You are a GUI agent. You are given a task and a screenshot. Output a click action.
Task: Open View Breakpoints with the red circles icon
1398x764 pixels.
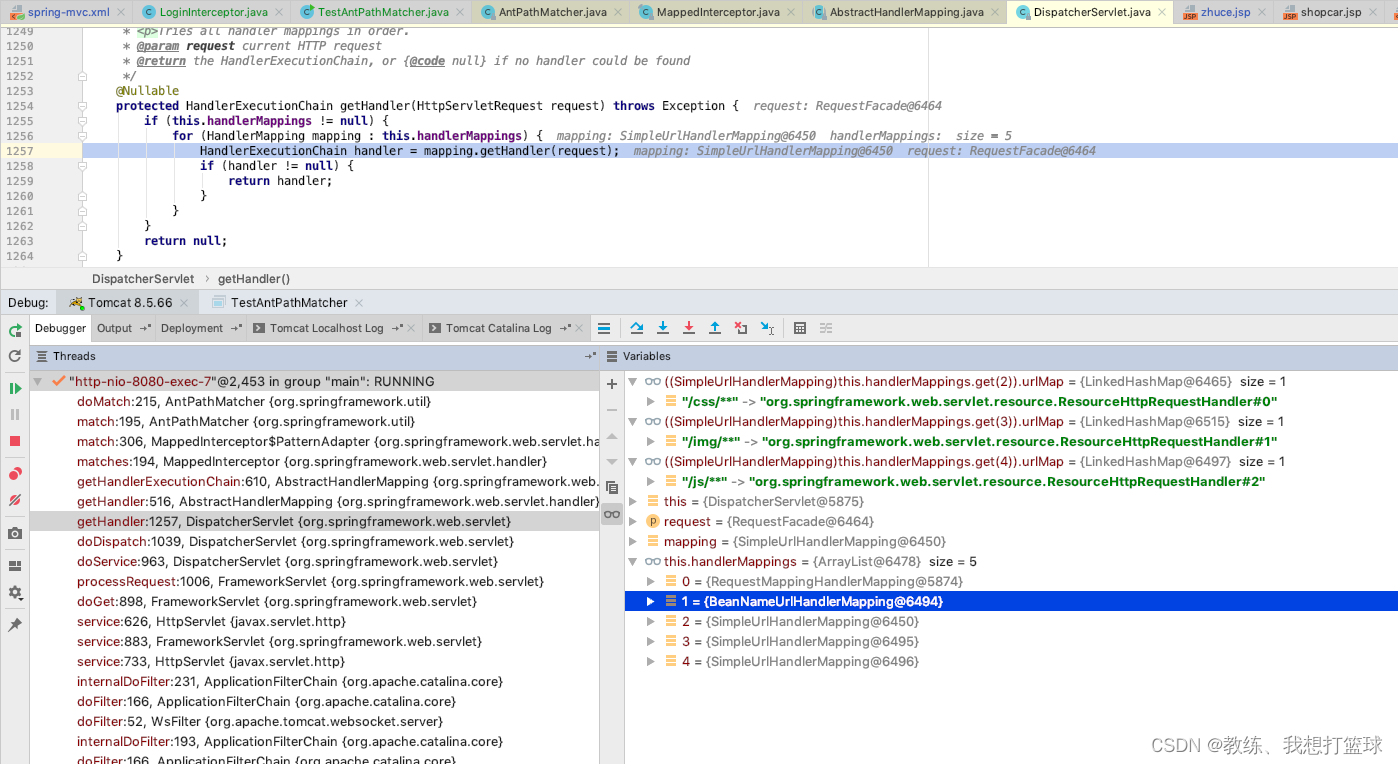(x=14, y=472)
